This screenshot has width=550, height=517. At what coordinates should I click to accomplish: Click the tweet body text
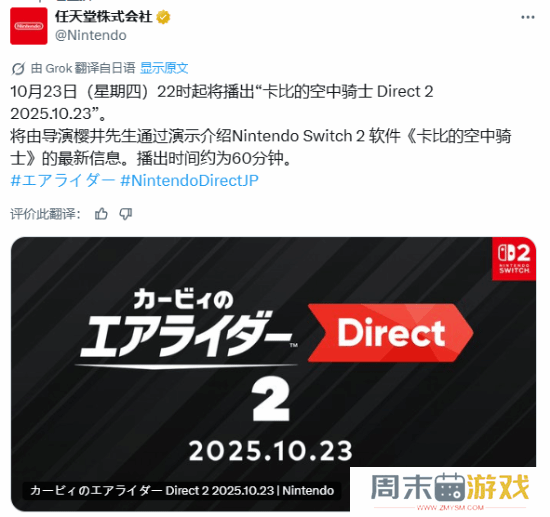click(261, 125)
